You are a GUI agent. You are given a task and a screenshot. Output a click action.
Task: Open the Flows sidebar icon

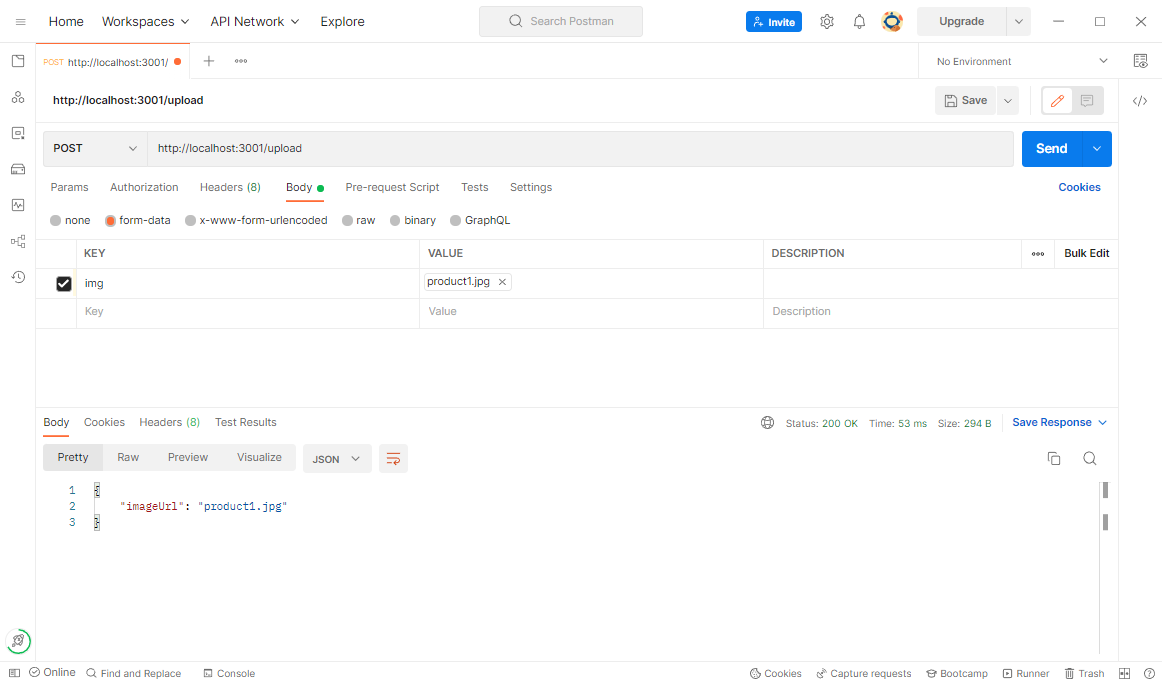tap(19, 242)
